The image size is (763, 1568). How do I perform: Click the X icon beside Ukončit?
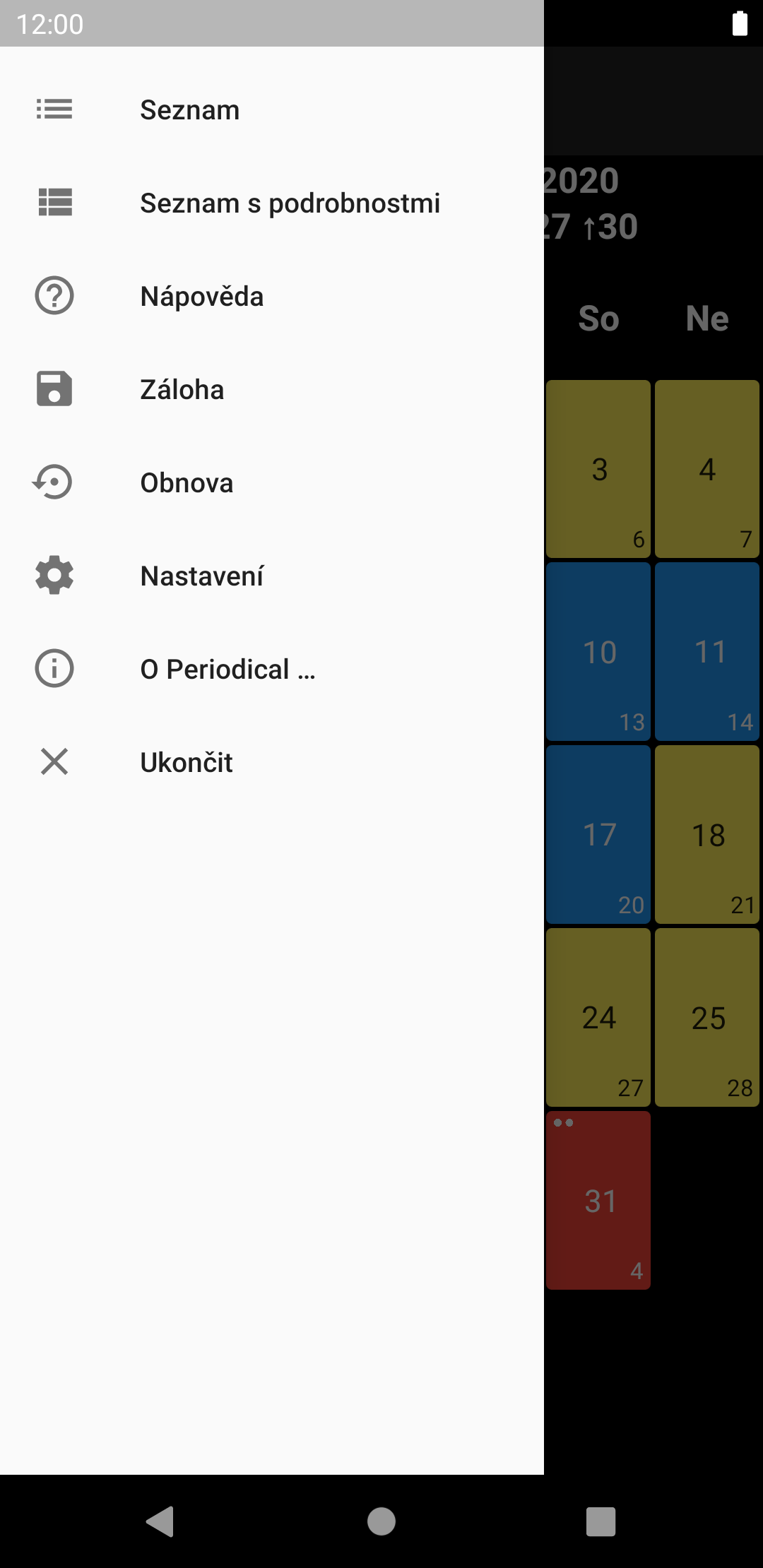coord(54,762)
